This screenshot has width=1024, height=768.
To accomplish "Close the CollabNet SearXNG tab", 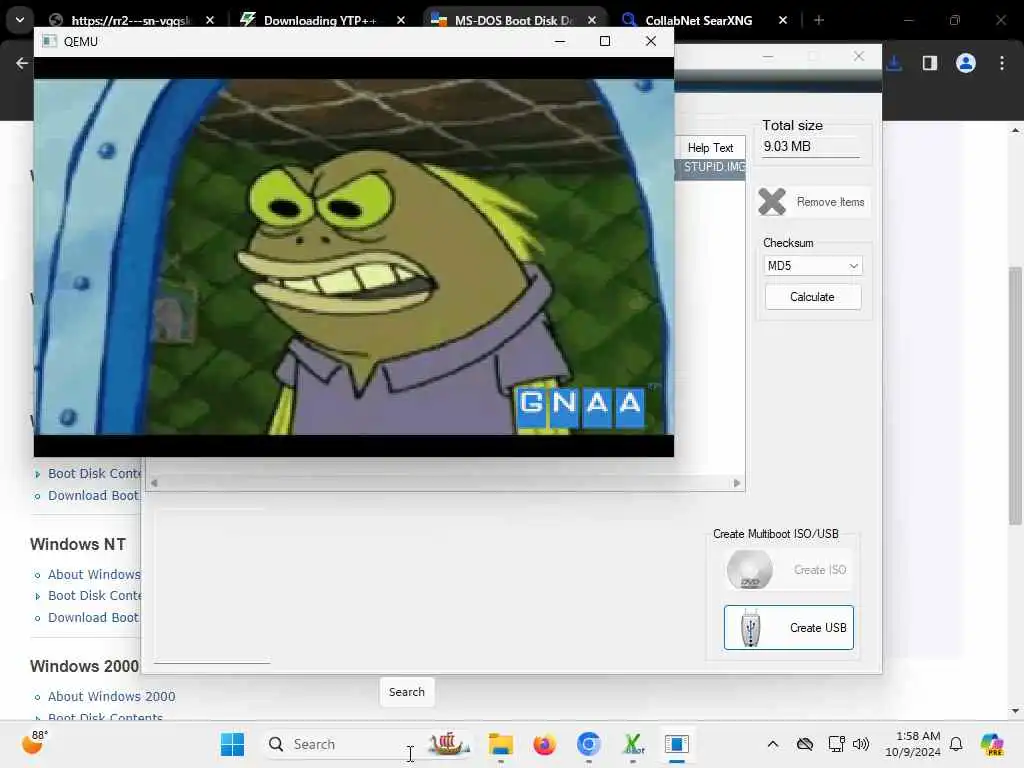I will coord(782,20).
